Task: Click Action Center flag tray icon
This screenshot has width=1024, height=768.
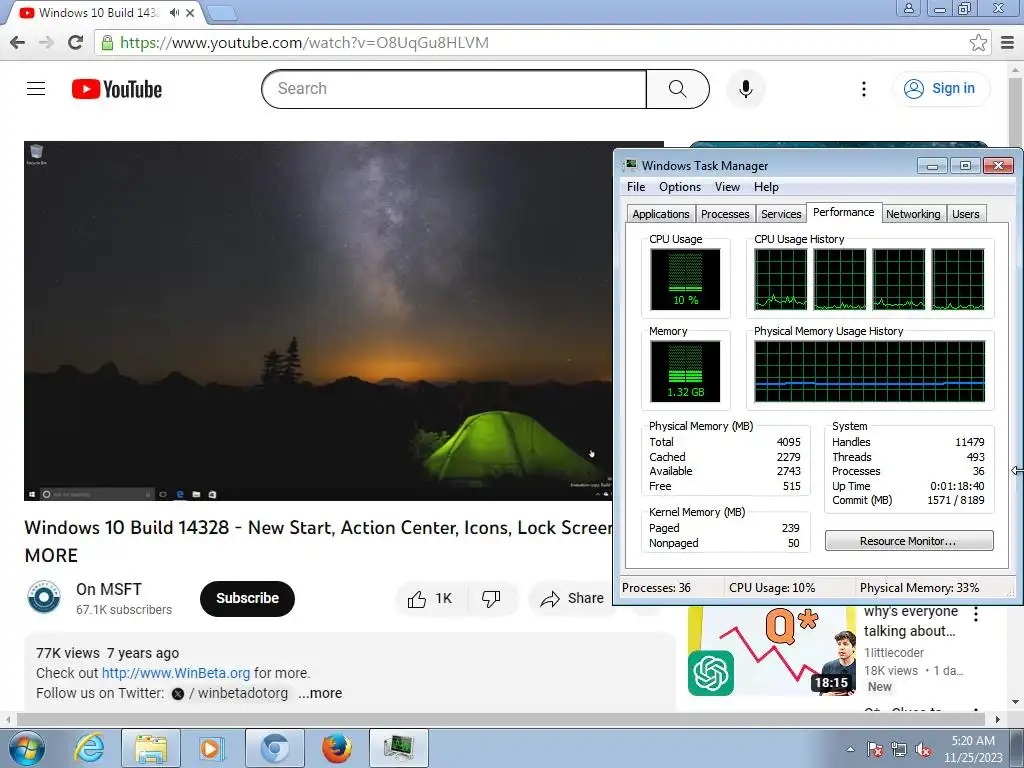Action: pos(875,749)
